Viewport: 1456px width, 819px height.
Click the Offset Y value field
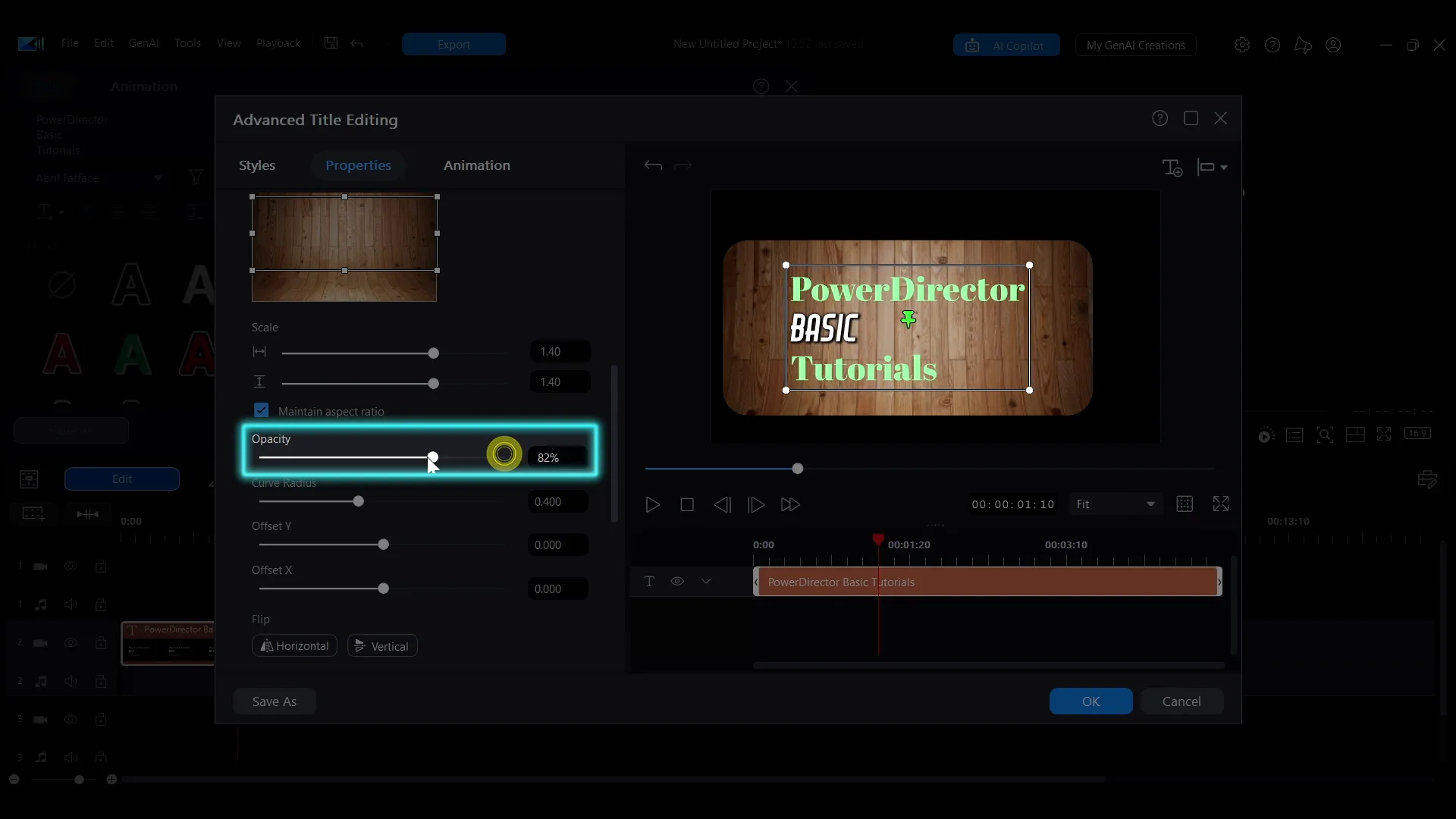[x=558, y=544]
